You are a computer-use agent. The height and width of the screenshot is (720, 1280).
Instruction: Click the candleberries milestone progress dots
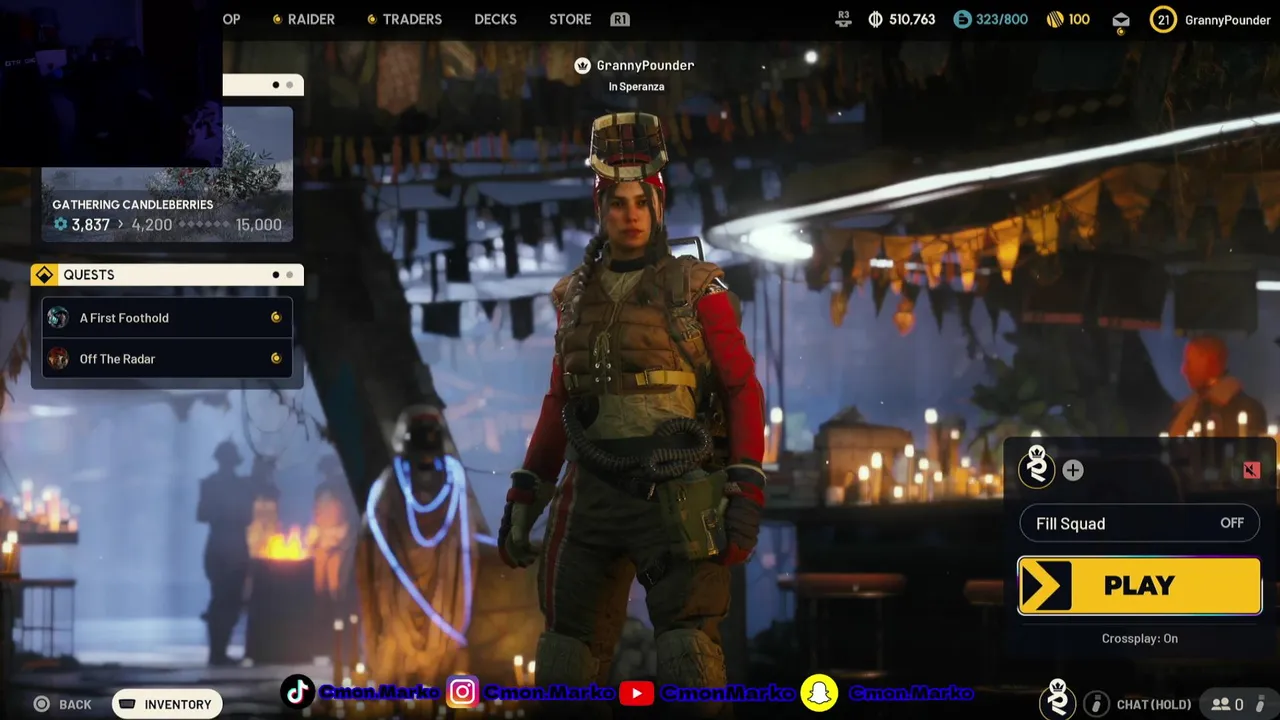[x=204, y=225]
